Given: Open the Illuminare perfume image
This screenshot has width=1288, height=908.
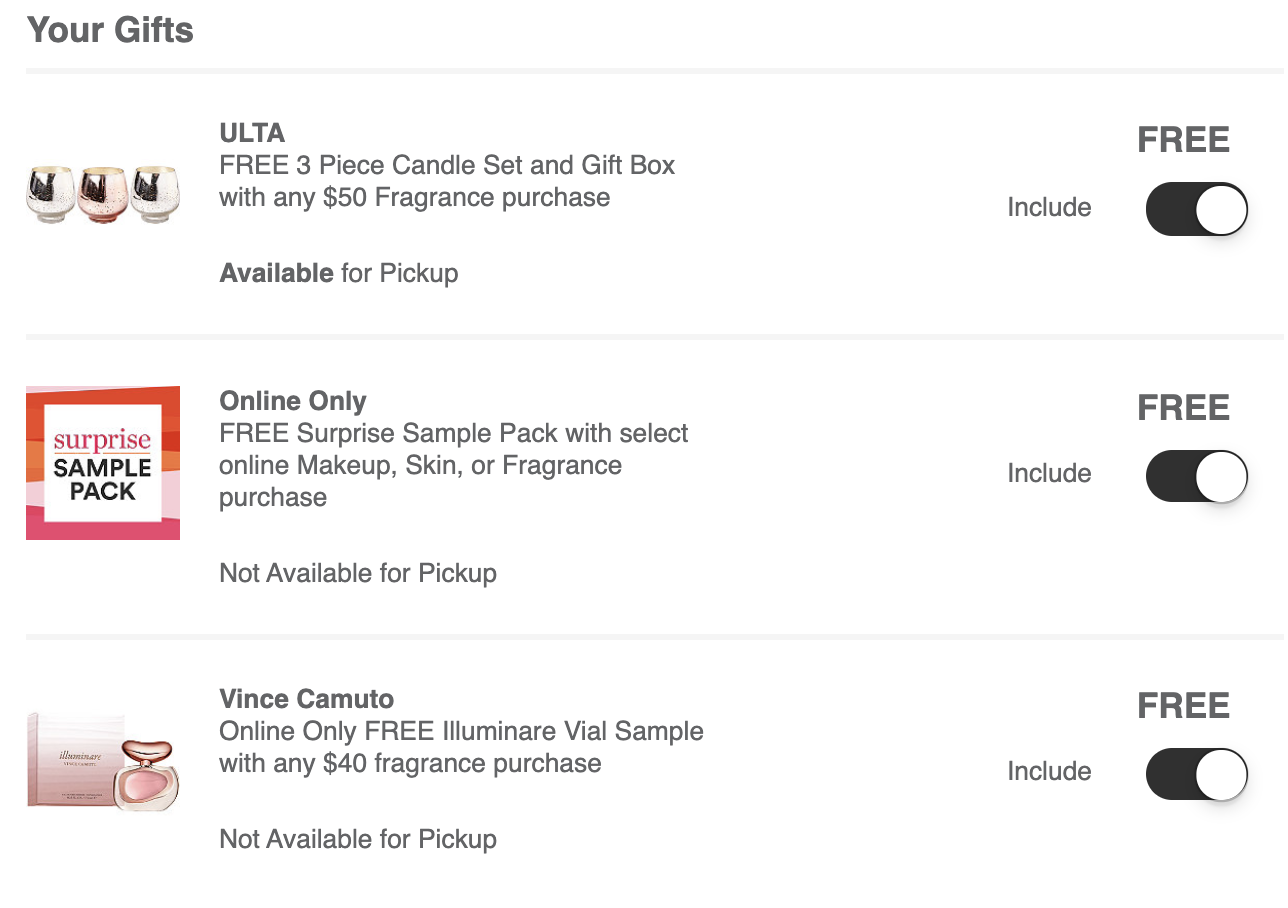Looking at the screenshot, I should pos(103,761).
